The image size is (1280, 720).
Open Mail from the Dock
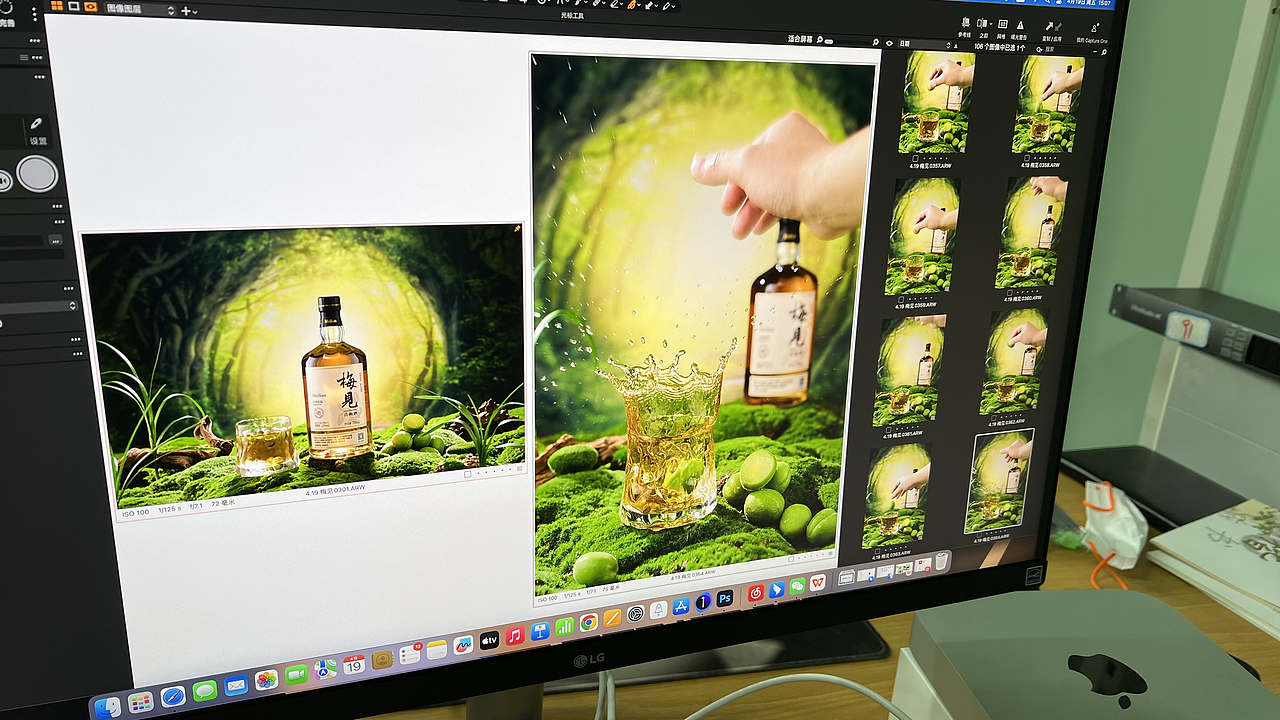235,685
